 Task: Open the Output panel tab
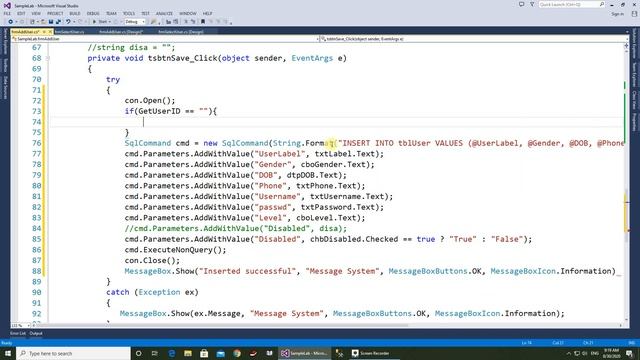[x=36, y=333]
